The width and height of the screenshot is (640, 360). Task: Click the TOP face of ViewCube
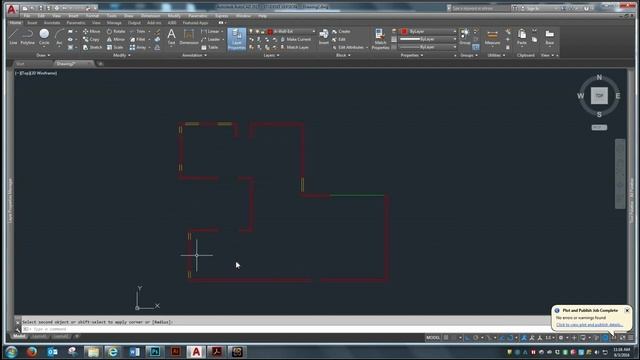(599, 96)
